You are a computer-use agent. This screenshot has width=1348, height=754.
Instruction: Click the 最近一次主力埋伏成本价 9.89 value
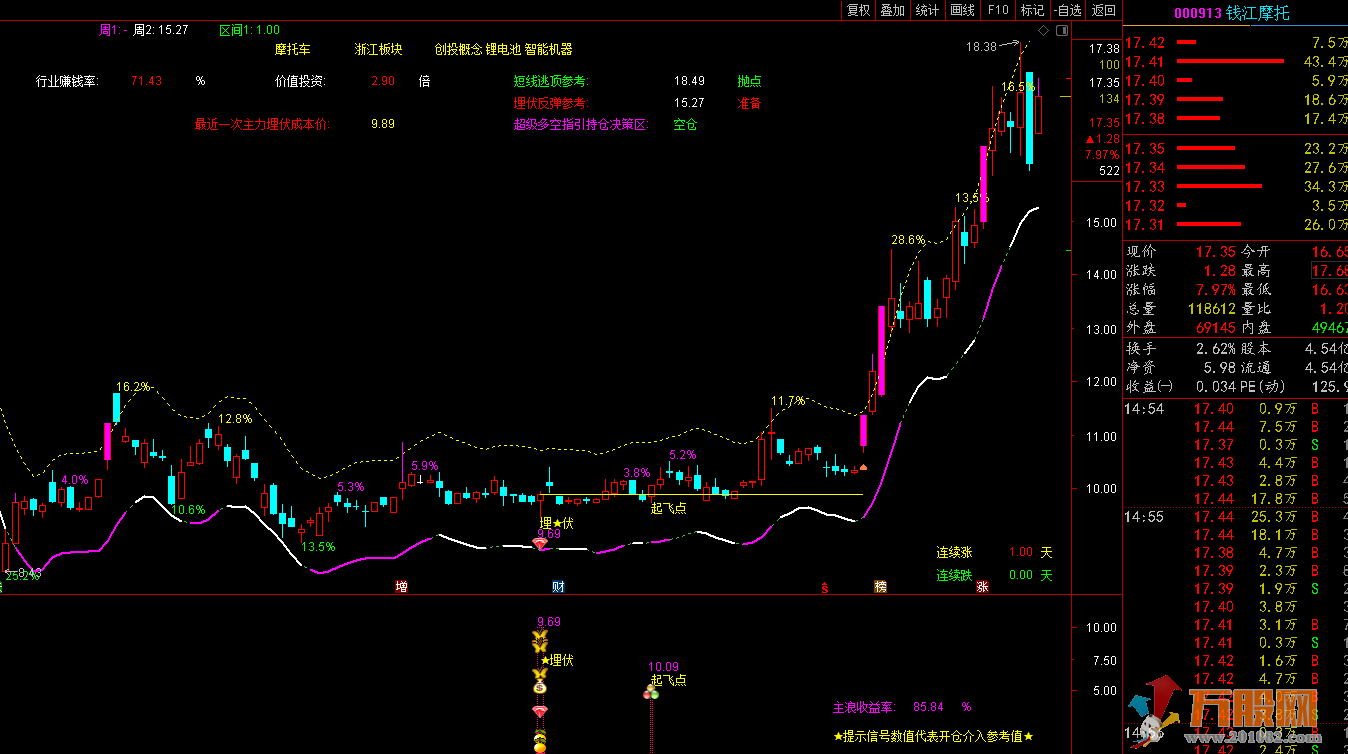coord(382,124)
